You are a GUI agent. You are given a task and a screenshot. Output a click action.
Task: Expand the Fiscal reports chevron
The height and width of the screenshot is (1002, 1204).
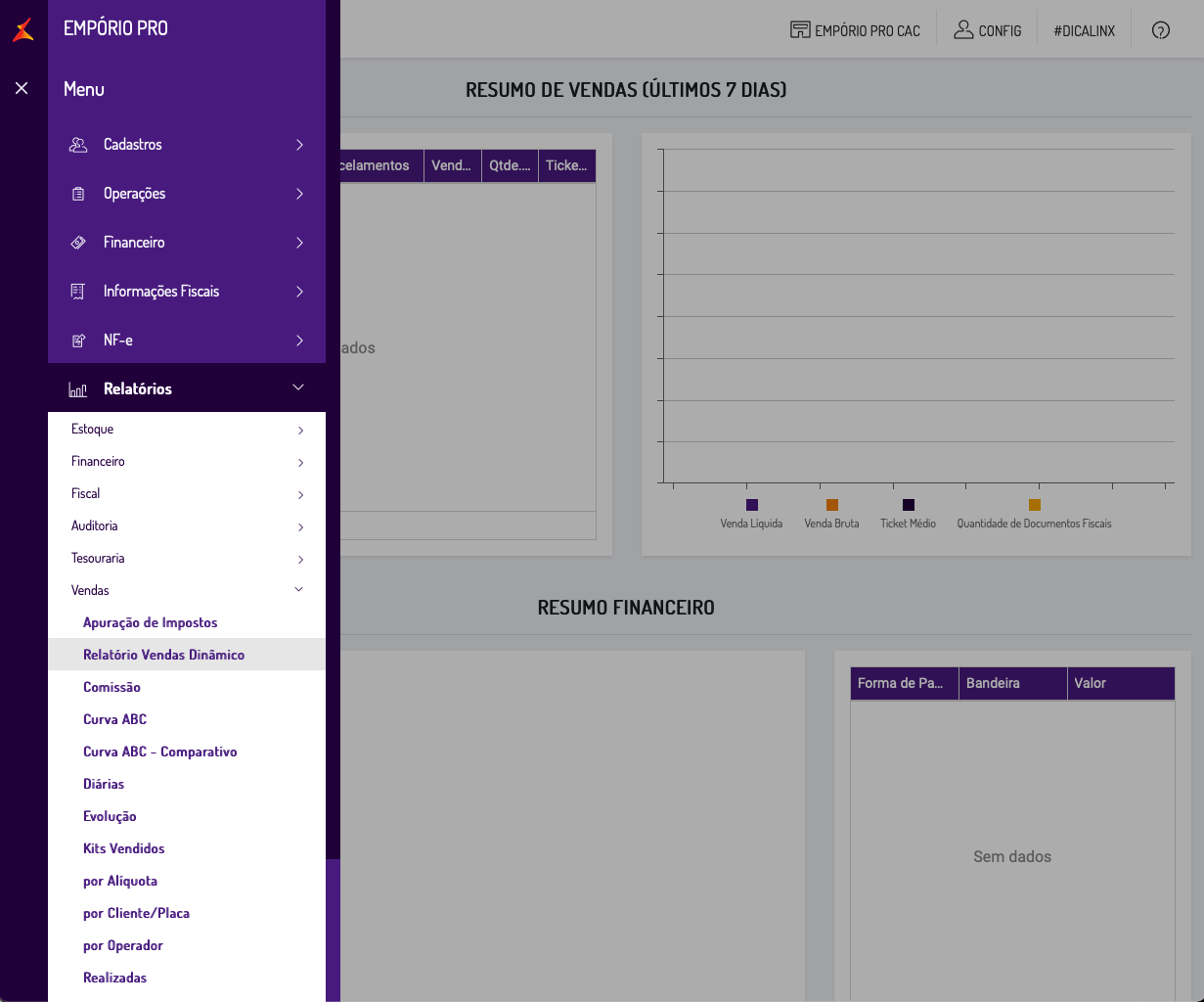pos(300,494)
